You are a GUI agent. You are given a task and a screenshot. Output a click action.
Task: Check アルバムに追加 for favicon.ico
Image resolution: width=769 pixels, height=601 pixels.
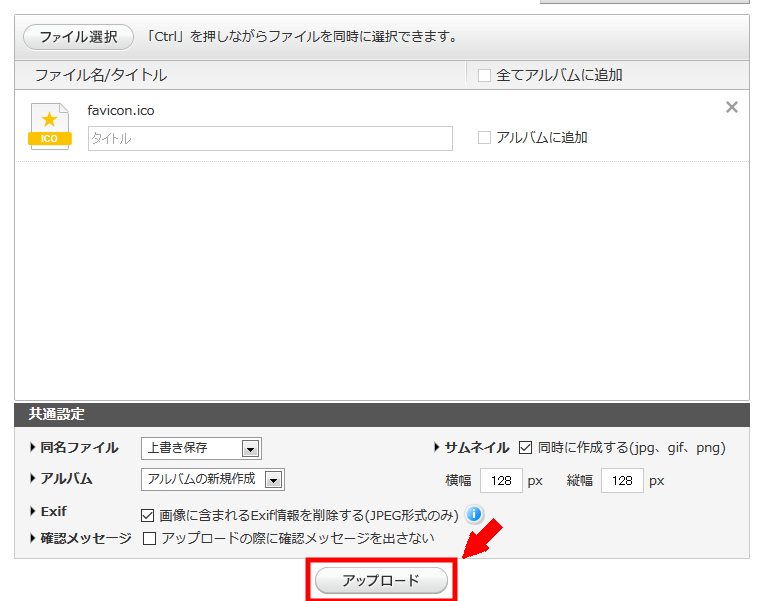coord(485,137)
